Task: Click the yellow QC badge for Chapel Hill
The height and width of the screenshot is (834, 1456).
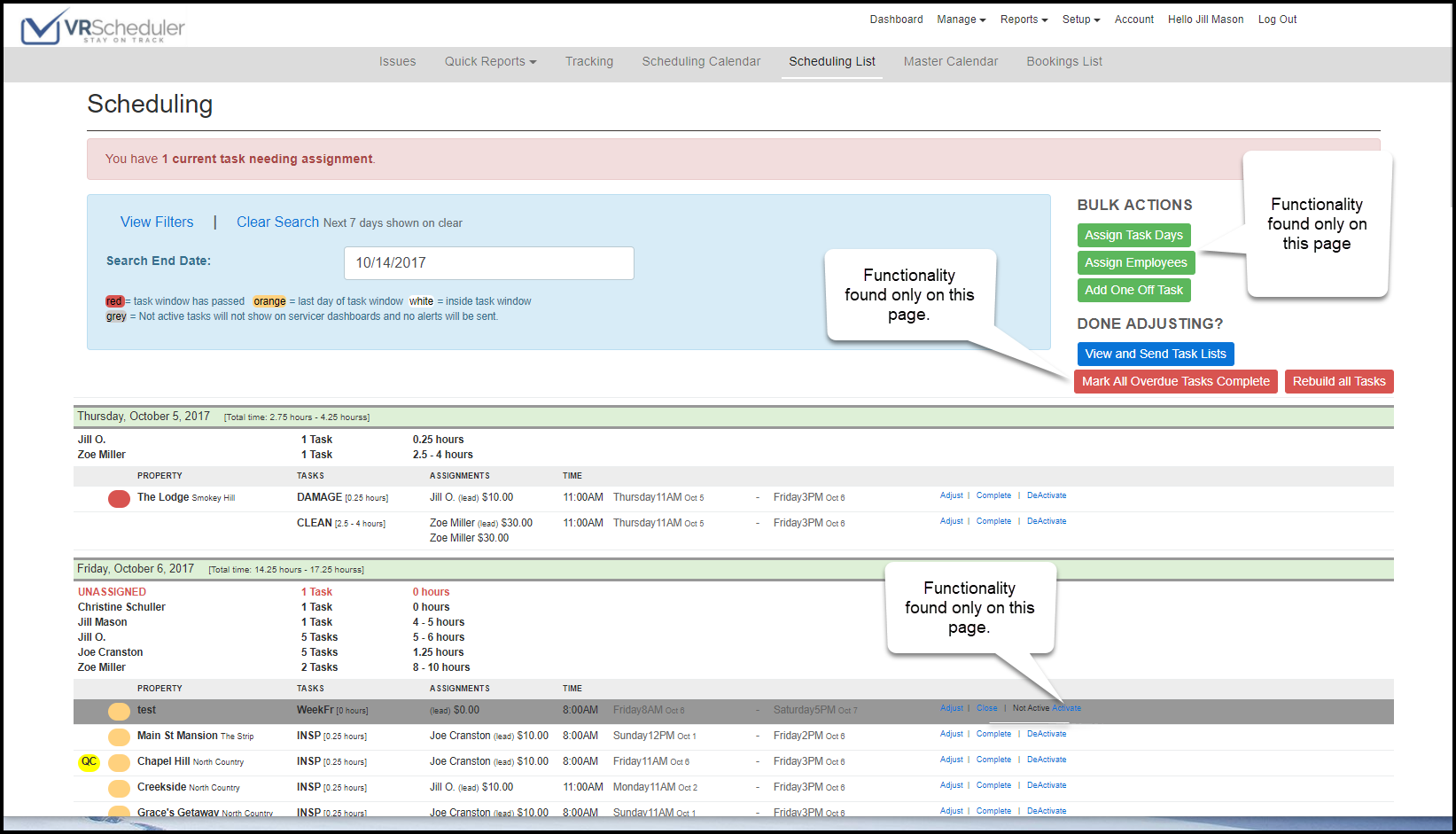Action: 89,762
